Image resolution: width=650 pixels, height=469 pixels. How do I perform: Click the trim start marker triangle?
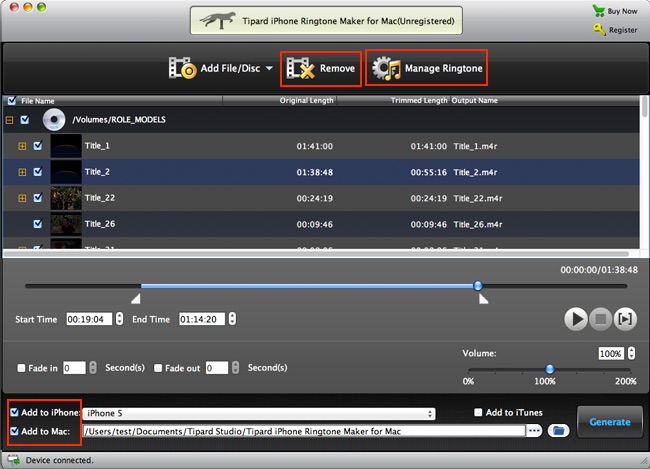coord(136,299)
